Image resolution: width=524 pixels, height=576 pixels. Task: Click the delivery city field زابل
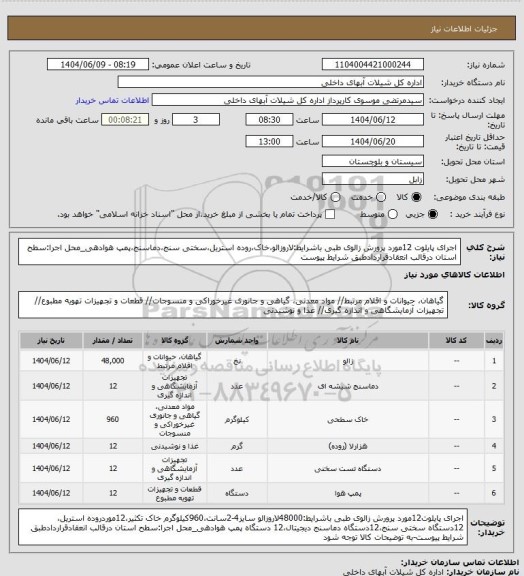(x=373, y=179)
